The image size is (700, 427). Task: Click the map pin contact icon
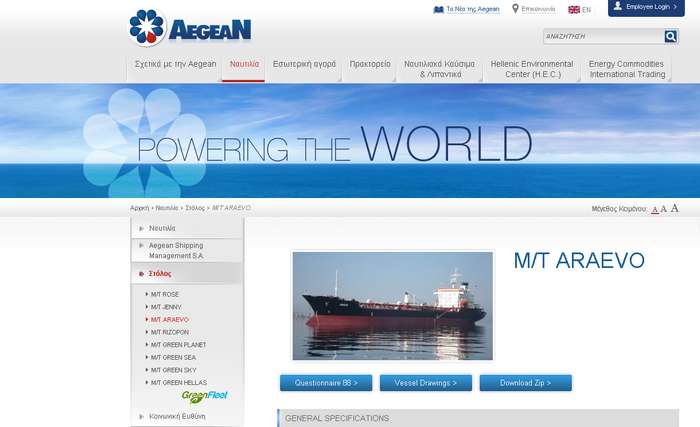[x=516, y=9]
